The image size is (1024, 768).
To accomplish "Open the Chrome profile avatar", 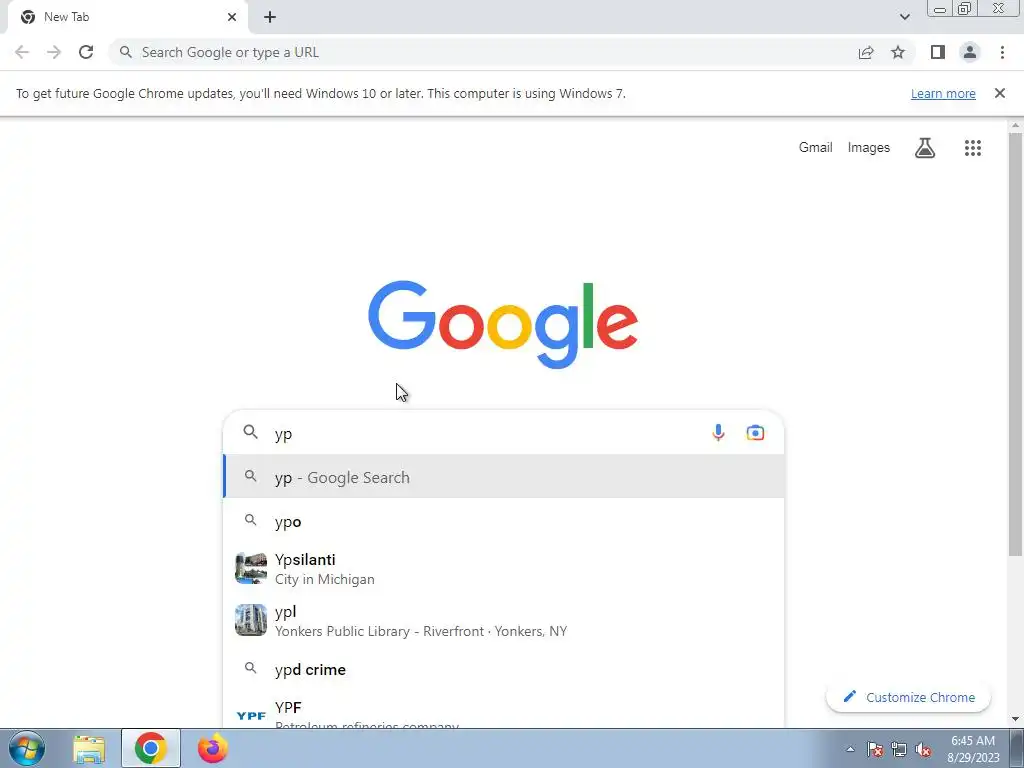I will coord(970,52).
